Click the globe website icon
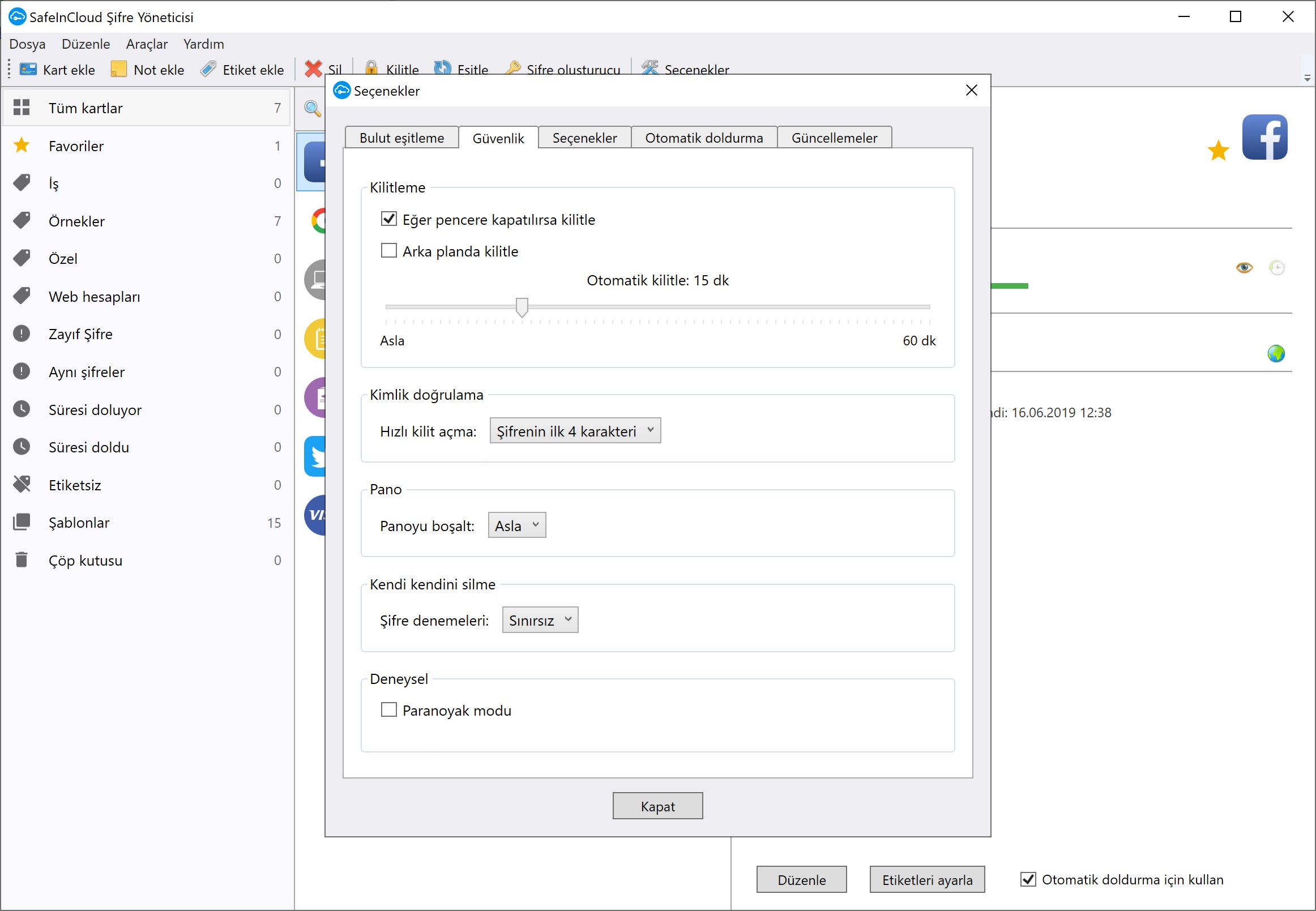 pyautogui.click(x=1276, y=354)
